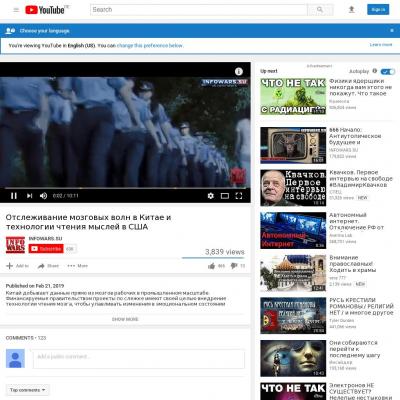Open the Learn more link

coord(381,45)
